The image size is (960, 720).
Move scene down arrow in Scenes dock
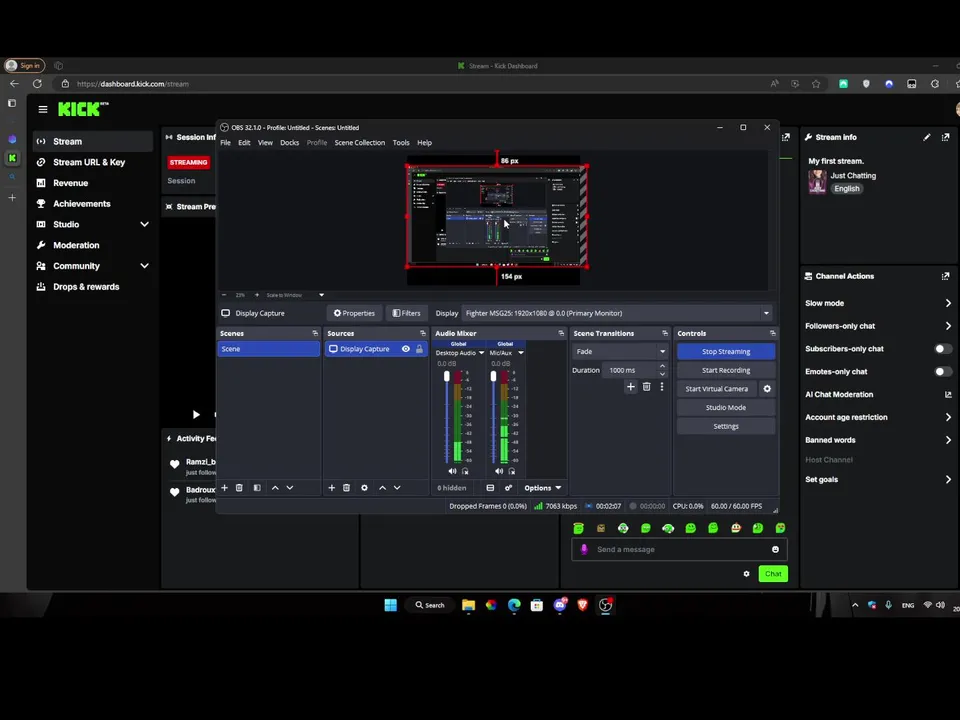(290, 488)
